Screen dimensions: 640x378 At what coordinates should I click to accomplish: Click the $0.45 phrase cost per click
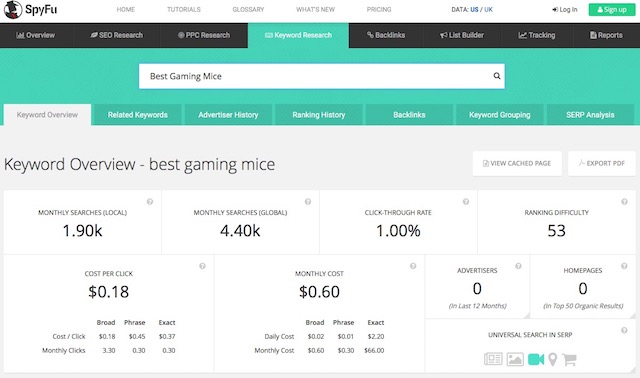click(137, 336)
